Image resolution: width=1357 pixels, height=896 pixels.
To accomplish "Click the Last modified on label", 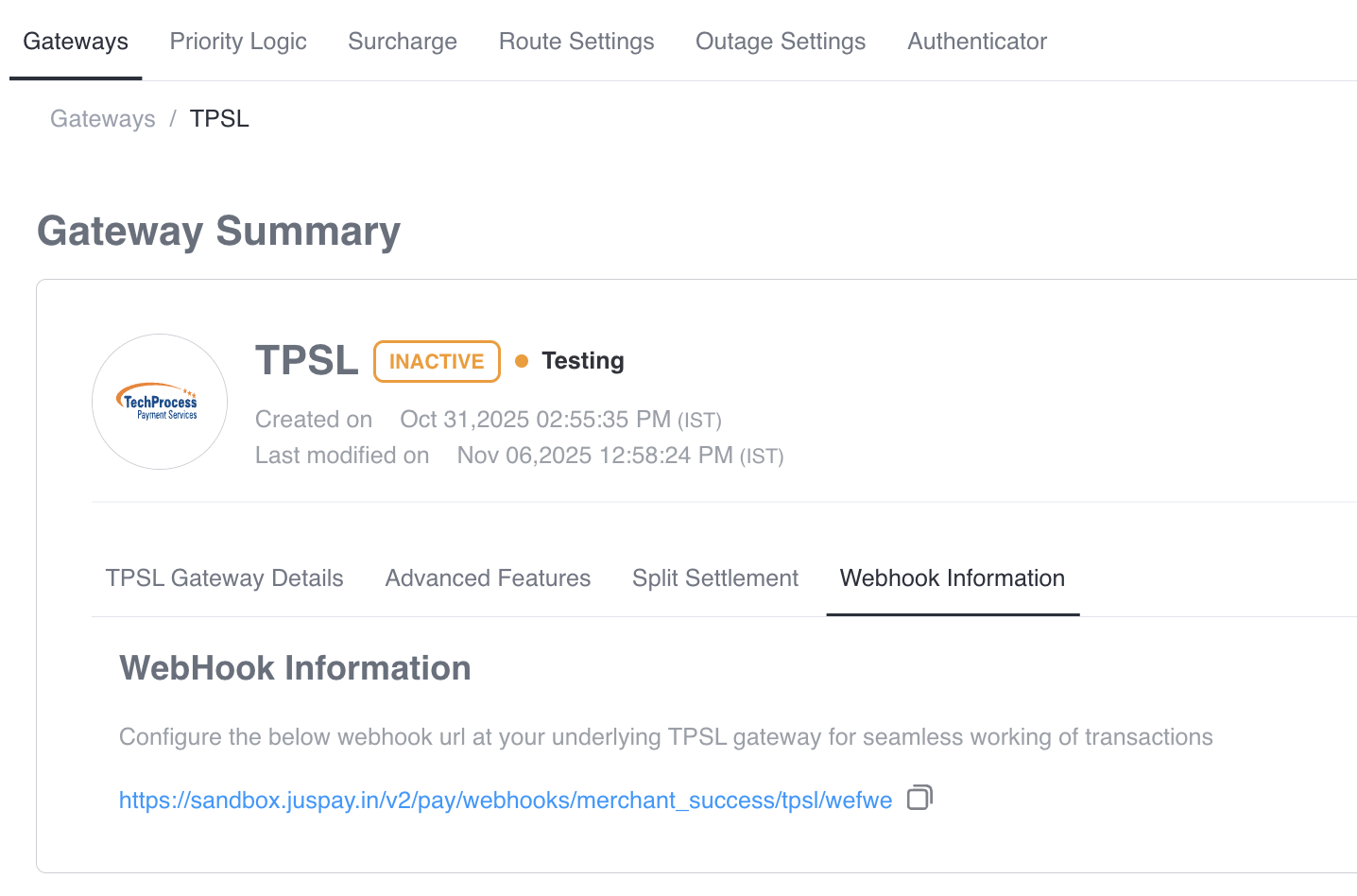I will click(342, 456).
